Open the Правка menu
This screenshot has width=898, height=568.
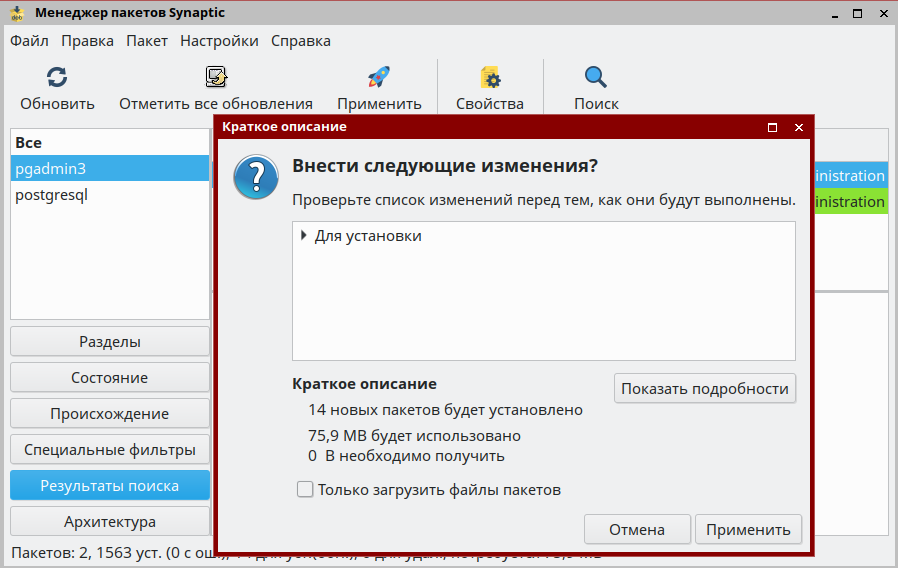[x=87, y=41]
